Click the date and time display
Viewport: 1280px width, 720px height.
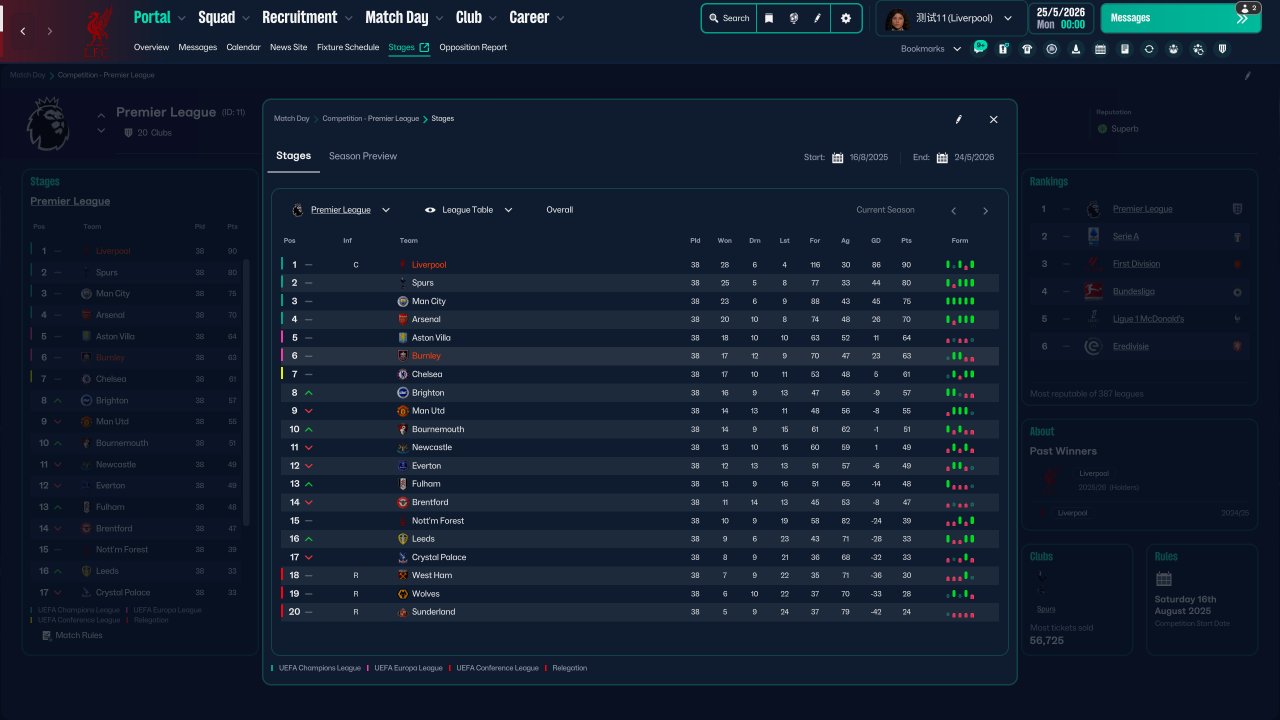tap(1060, 18)
